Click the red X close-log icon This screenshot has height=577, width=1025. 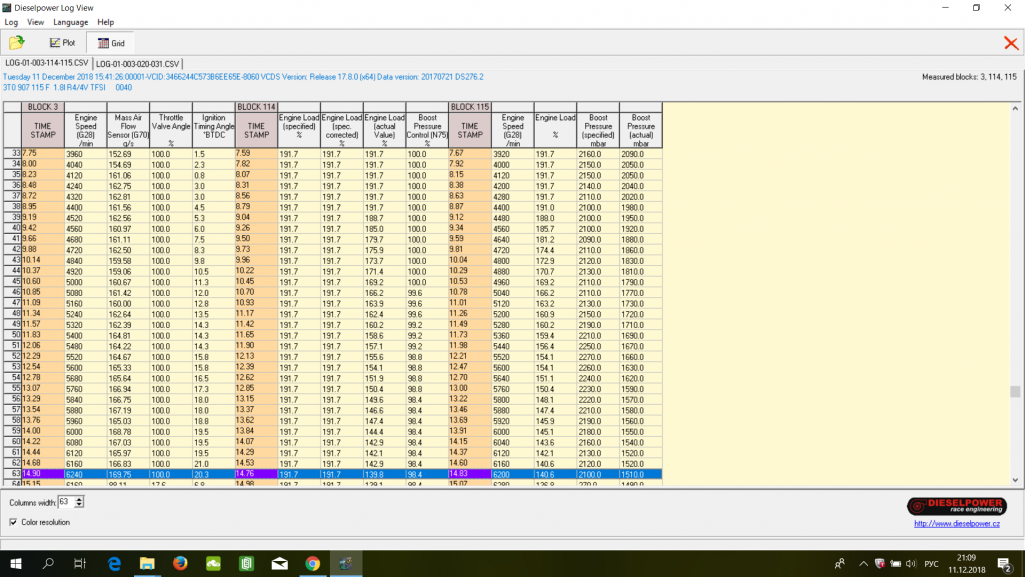pos(1010,43)
